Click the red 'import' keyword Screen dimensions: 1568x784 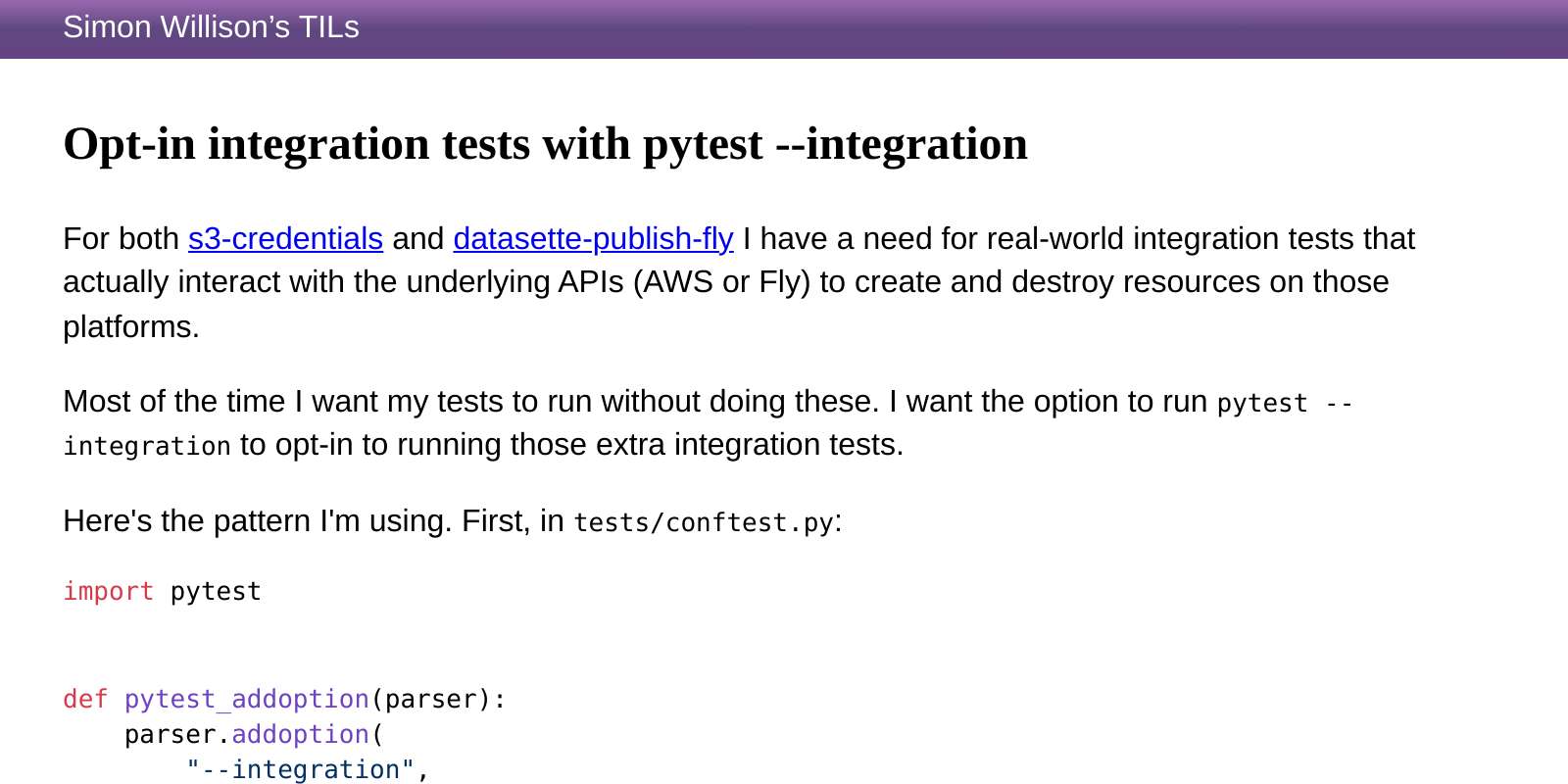[x=108, y=592]
